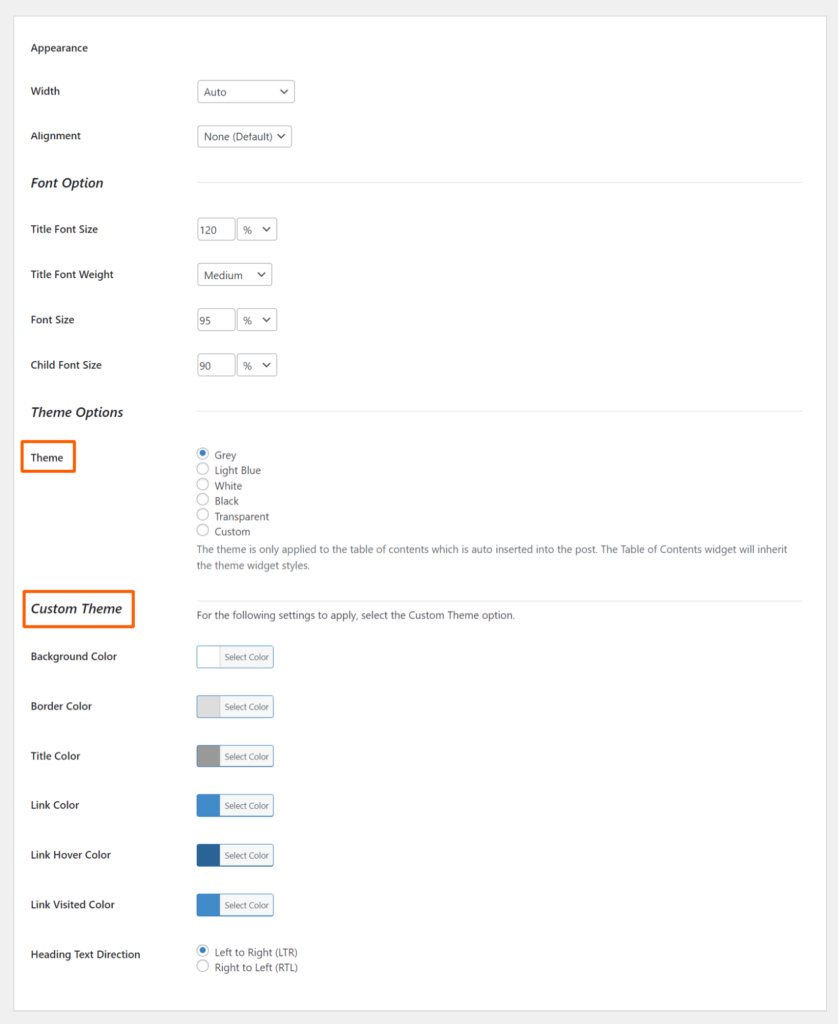Open the Title Font Weight dropdown

(234, 275)
